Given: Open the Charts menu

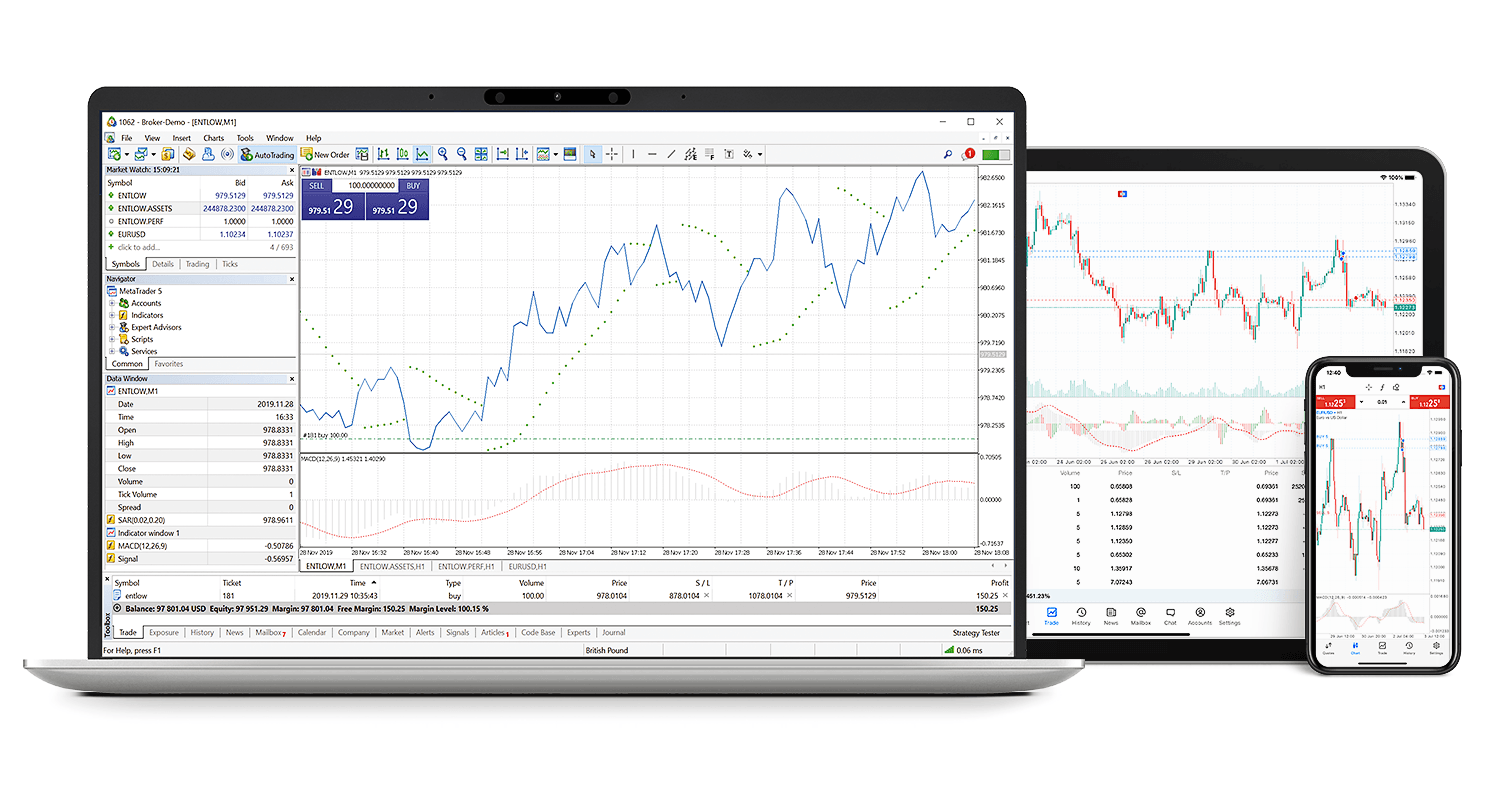Looking at the screenshot, I should (214, 138).
